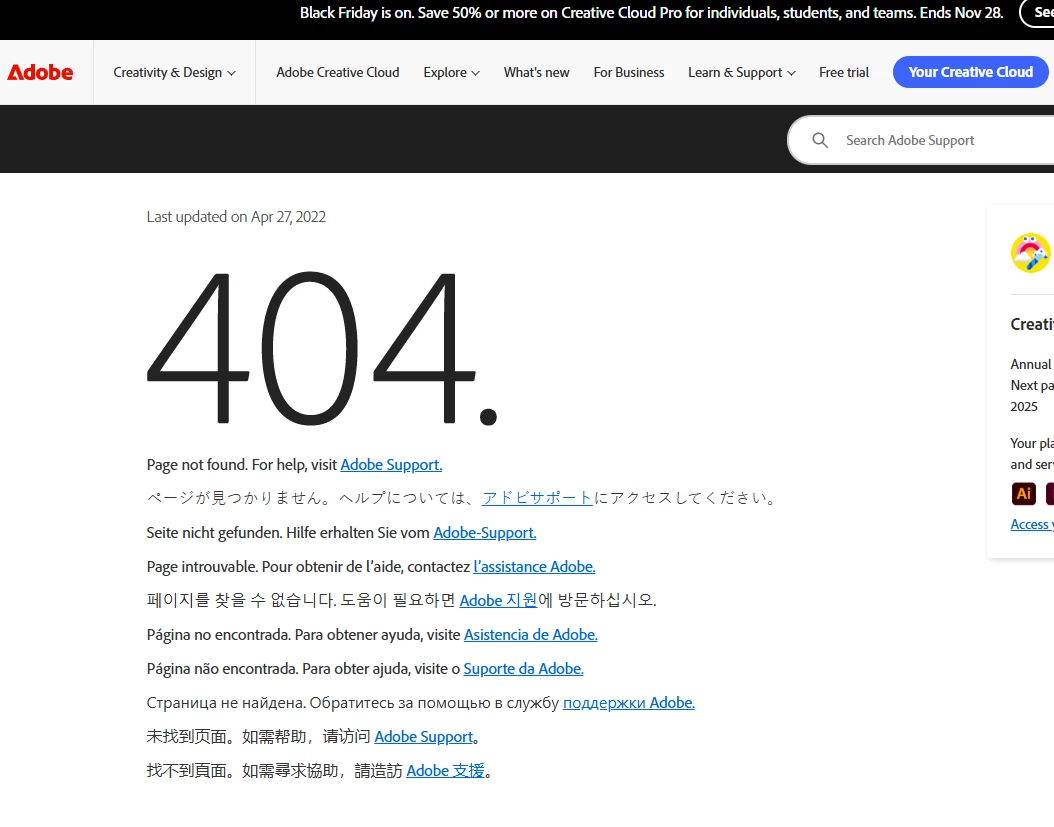Open the Japanese アドビサポート link

pos(537,498)
